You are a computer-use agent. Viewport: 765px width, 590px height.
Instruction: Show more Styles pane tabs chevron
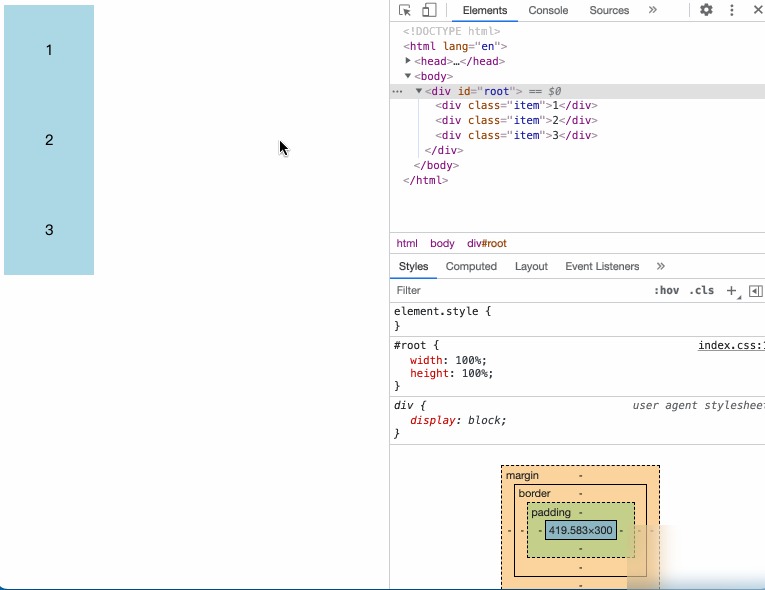click(x=661, y=266)
